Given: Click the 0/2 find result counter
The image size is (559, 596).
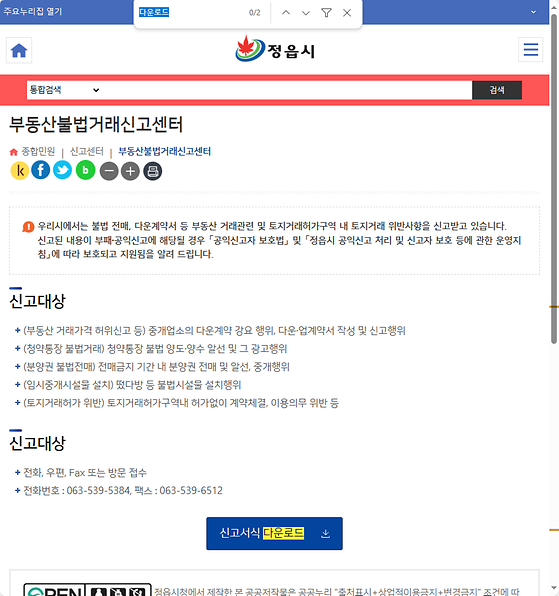Looking at the screenshot, I should point(255,13).
